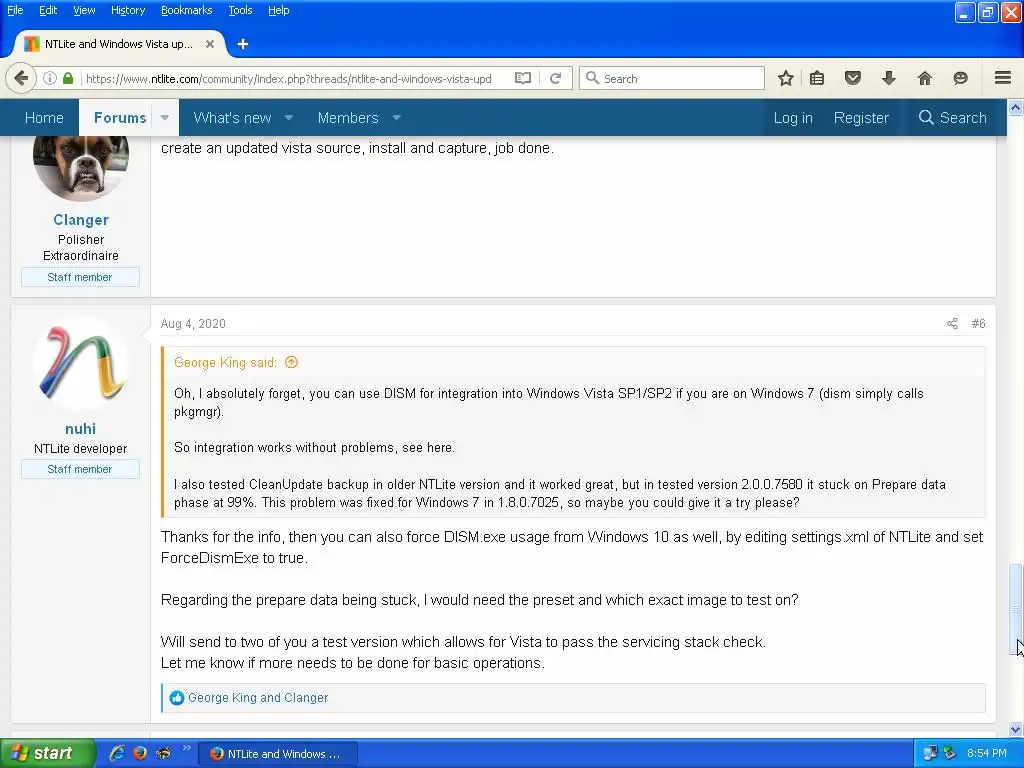Toggle Reader View icon in address bar

522,78
